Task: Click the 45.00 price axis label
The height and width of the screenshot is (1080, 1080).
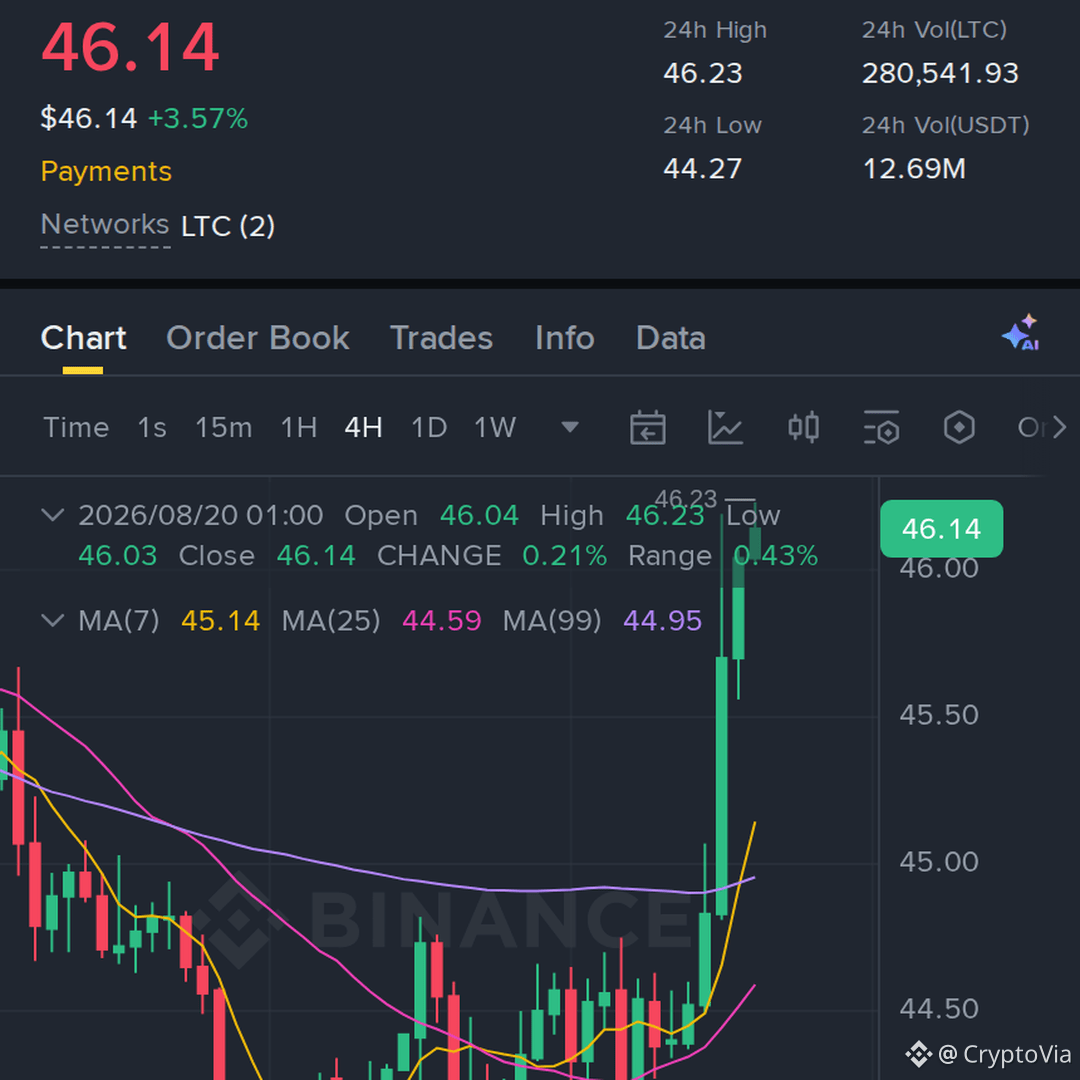Action: (x=939, y=862)
